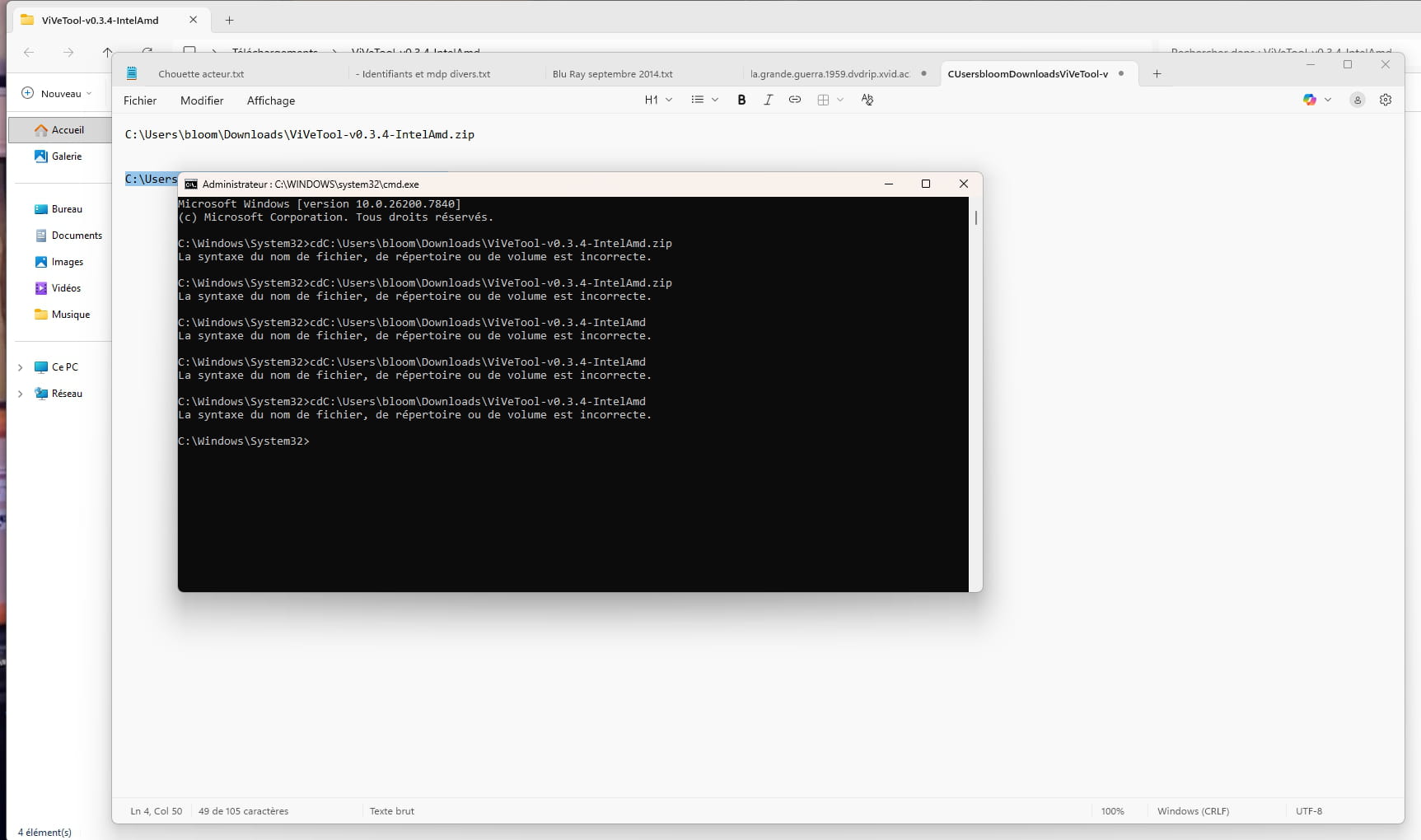Open the Musique folder in sidebar

63,315
